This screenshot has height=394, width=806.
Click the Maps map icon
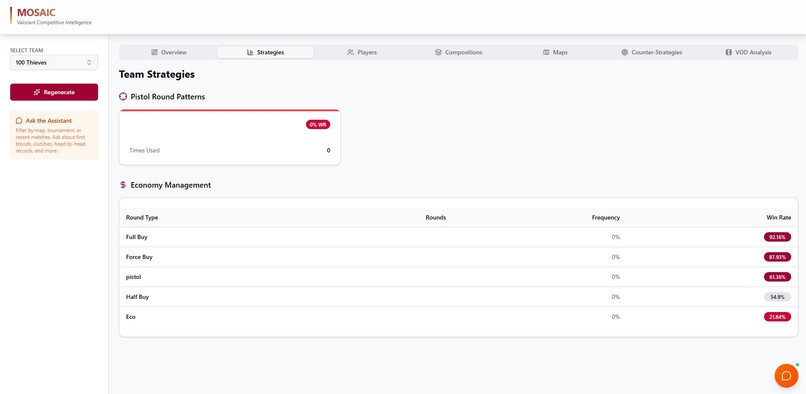546,52
